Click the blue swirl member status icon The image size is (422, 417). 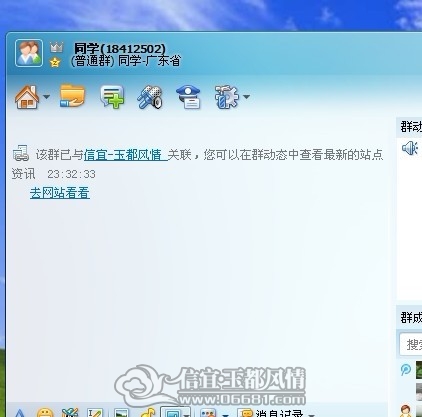coord(406,370)
